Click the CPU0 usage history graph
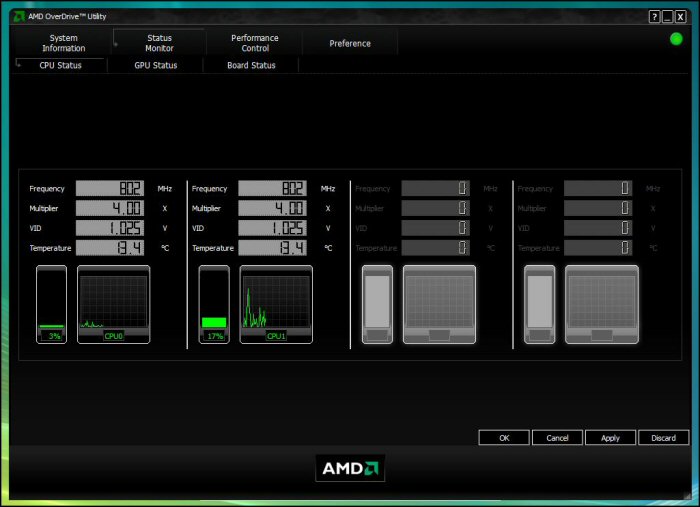Viewport: 700px width, 507px height. click(113, 304)
